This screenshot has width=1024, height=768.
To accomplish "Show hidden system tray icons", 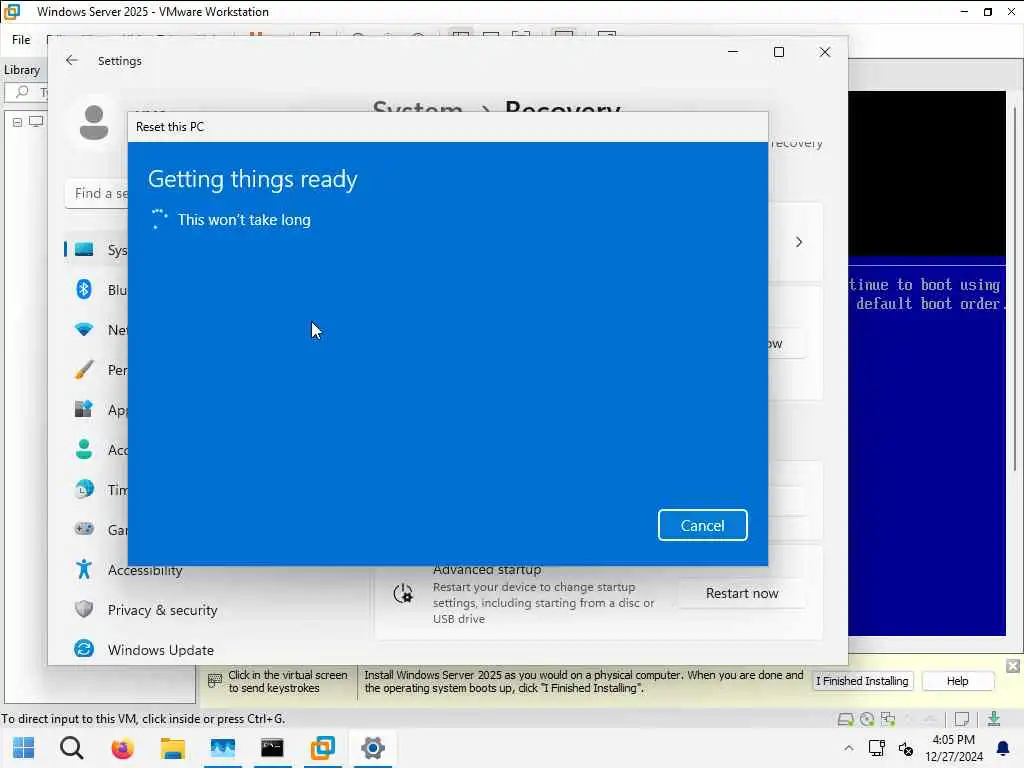I will [848, 748].
